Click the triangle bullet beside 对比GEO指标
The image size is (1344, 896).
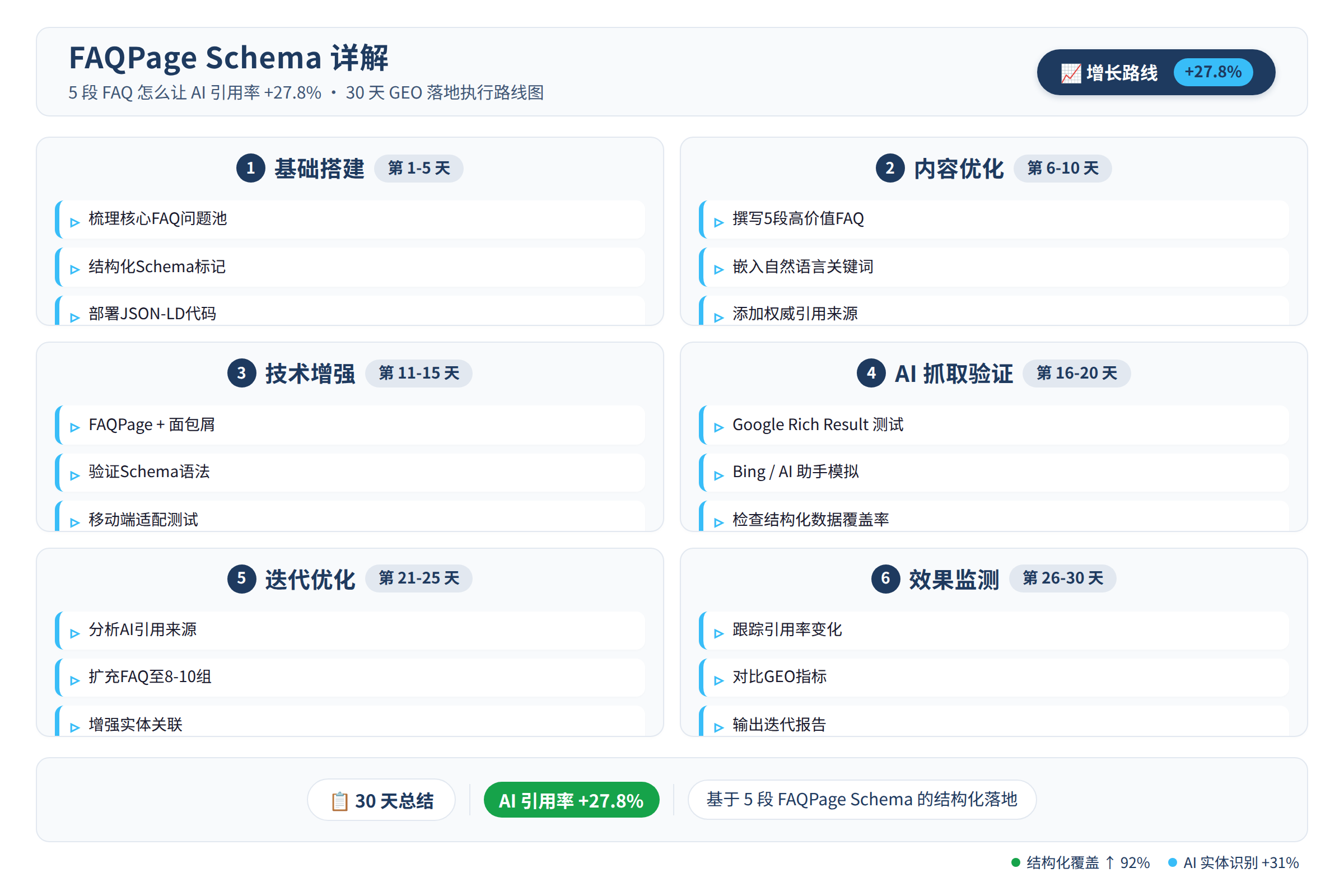coord(719,680)
